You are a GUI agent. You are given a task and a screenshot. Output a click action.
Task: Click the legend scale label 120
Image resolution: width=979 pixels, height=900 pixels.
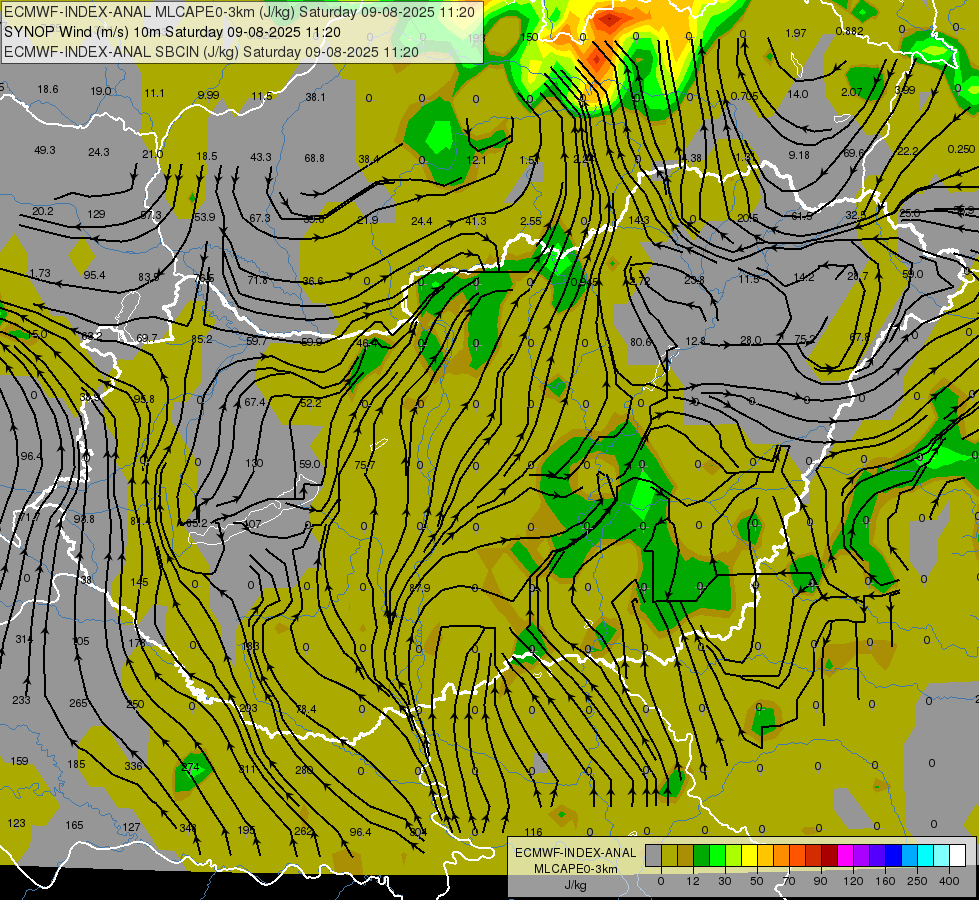(x=853, y=881)
